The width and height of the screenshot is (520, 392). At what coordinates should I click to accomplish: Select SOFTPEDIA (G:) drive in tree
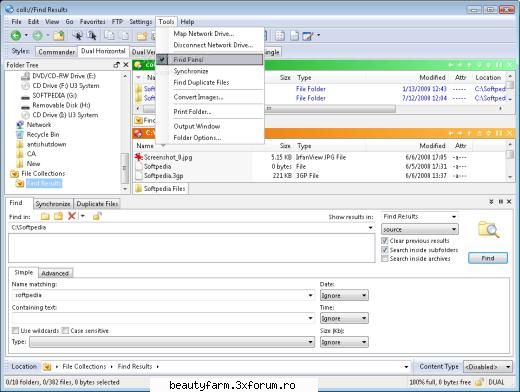tap(55, 96)
